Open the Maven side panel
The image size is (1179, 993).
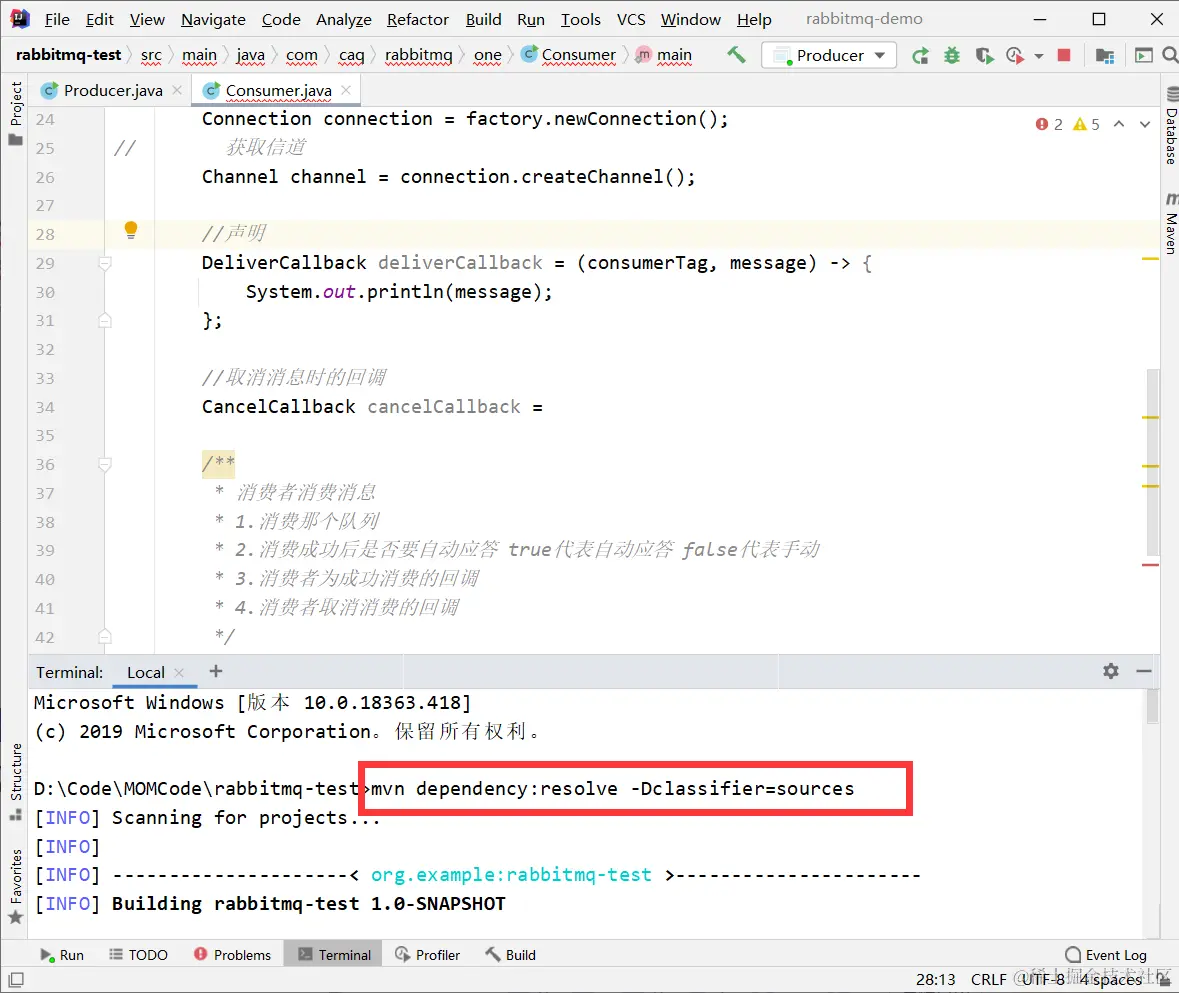[1171, 223]
